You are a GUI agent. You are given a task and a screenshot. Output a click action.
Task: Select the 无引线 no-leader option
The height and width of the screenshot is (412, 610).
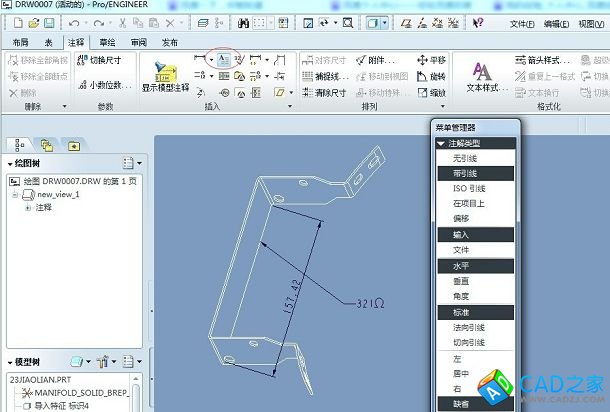tap(467, 158)
